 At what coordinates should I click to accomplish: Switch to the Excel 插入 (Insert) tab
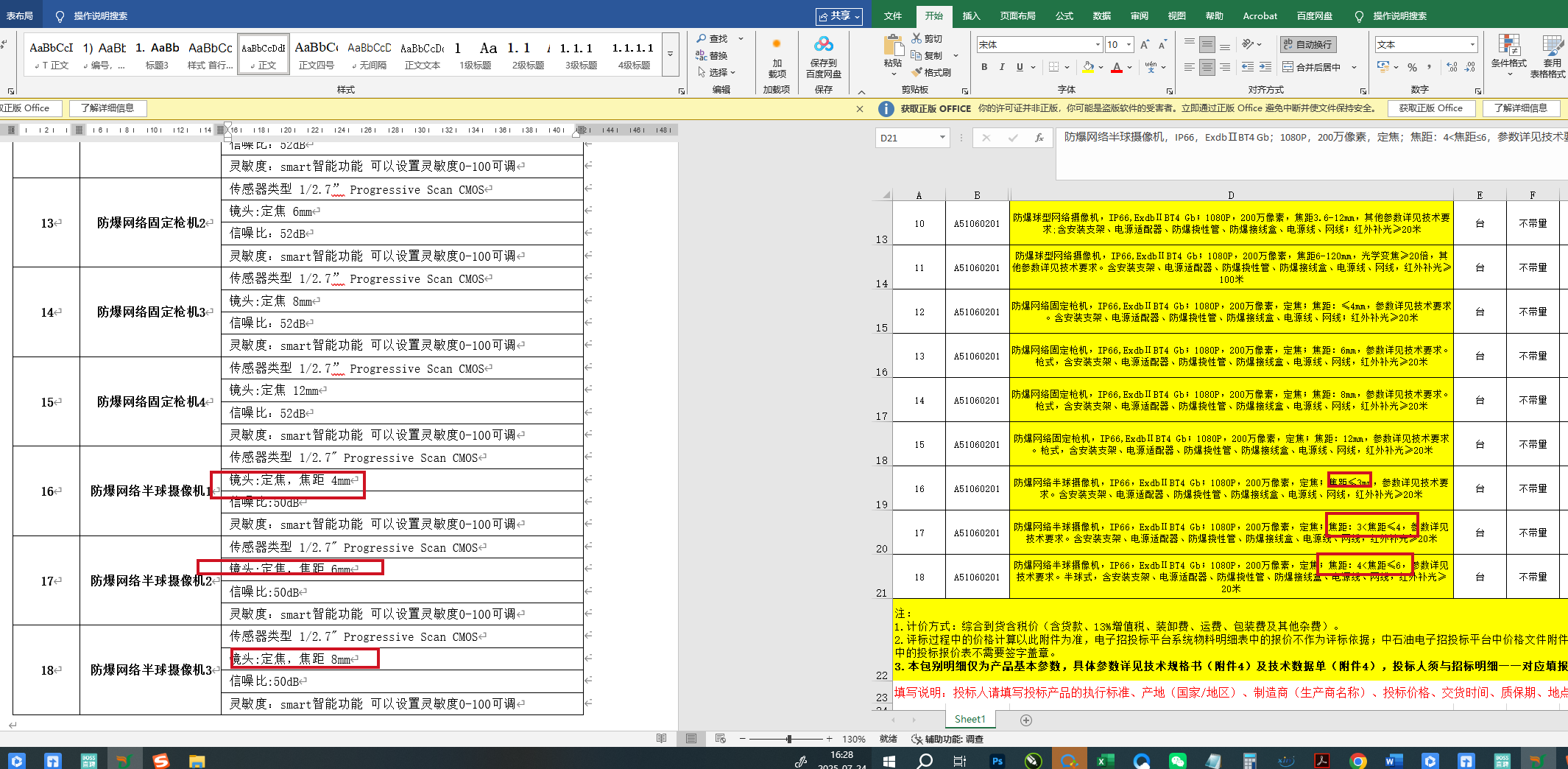point(971,15)
